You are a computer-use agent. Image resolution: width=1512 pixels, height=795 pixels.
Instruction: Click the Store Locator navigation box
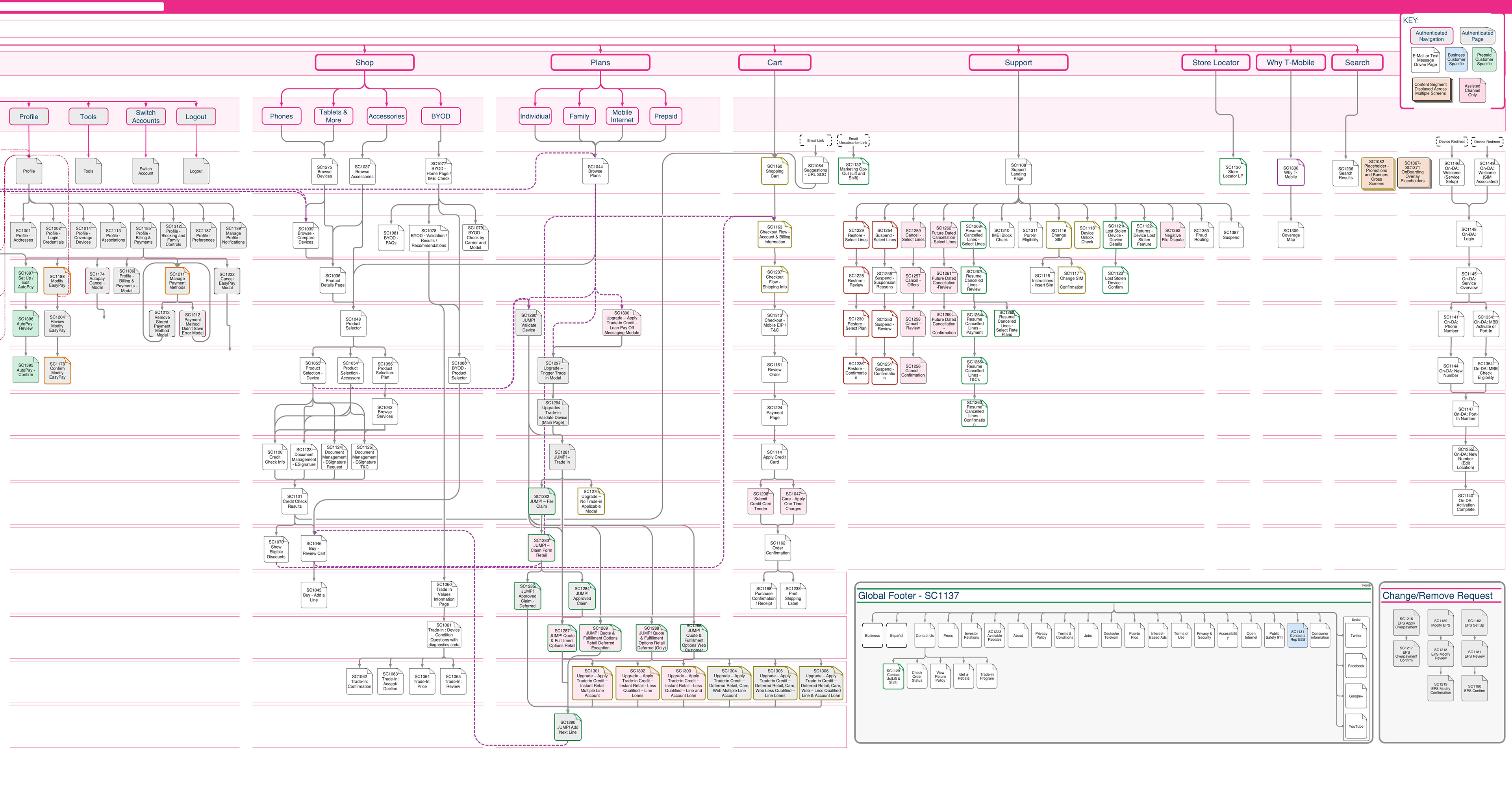(1216, 63)
